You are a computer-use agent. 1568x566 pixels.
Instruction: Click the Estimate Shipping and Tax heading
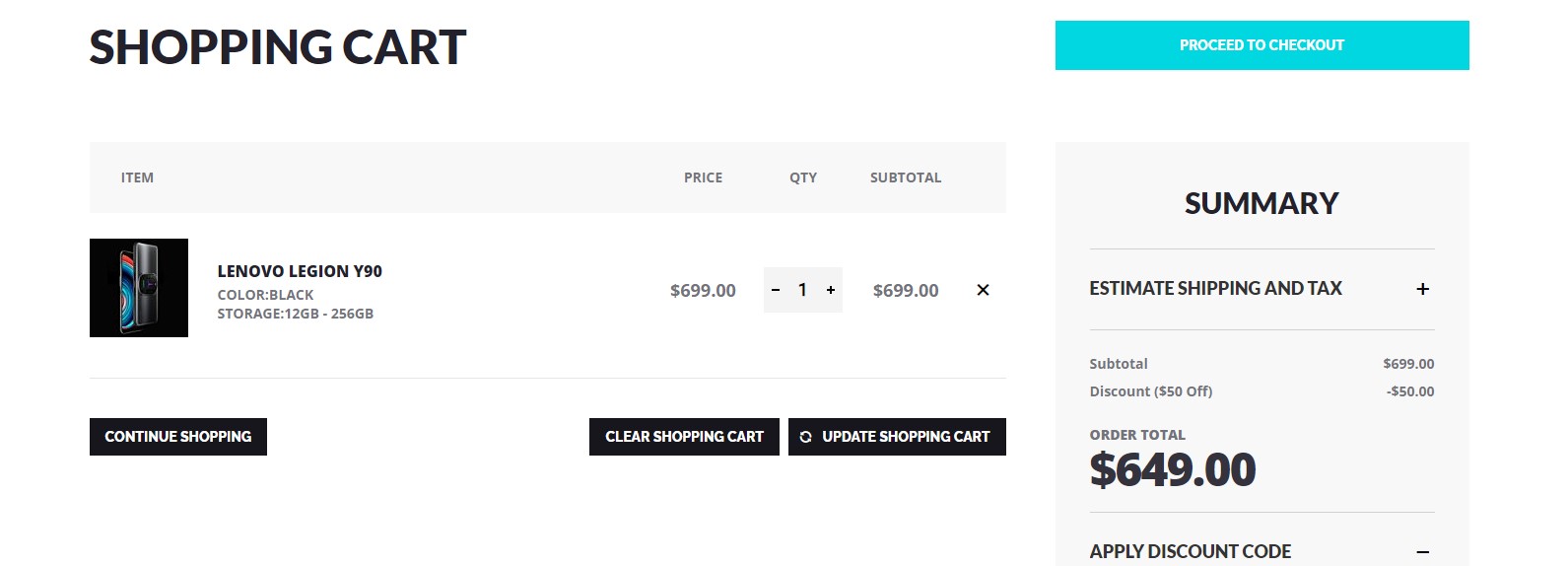[x=1215, y=289]
